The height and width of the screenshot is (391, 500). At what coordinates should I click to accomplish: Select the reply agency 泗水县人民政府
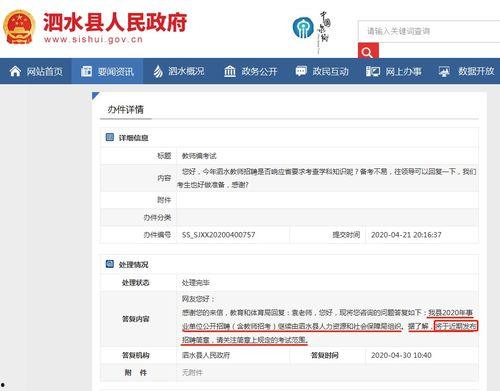point(206,355)
